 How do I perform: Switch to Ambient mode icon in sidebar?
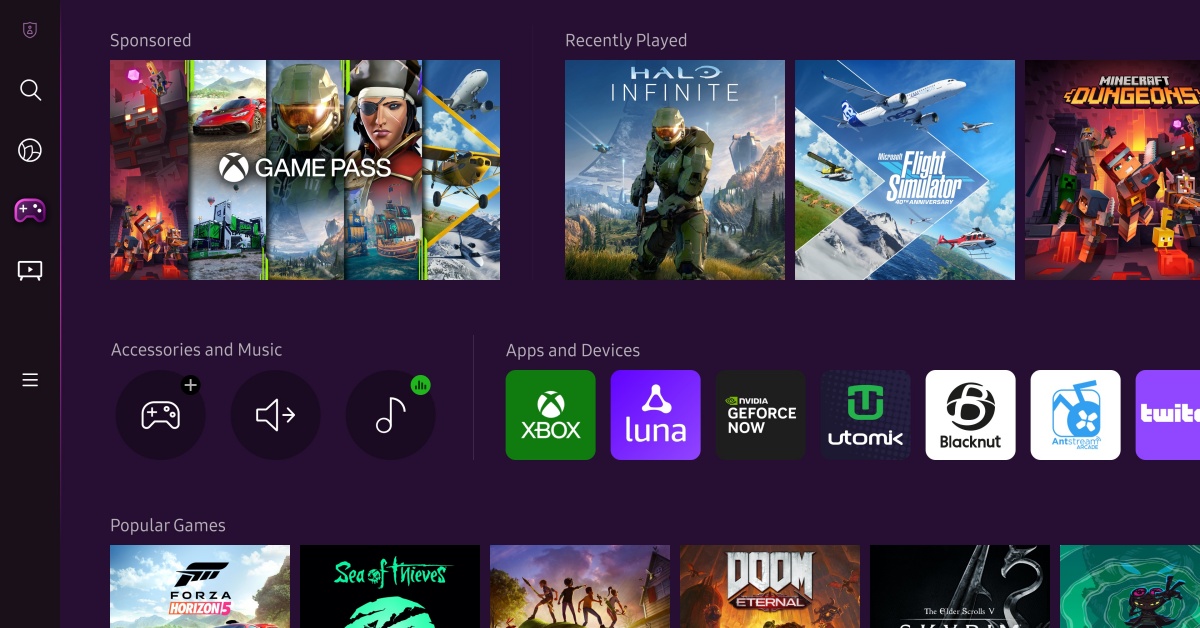click(x=30, y=150)
